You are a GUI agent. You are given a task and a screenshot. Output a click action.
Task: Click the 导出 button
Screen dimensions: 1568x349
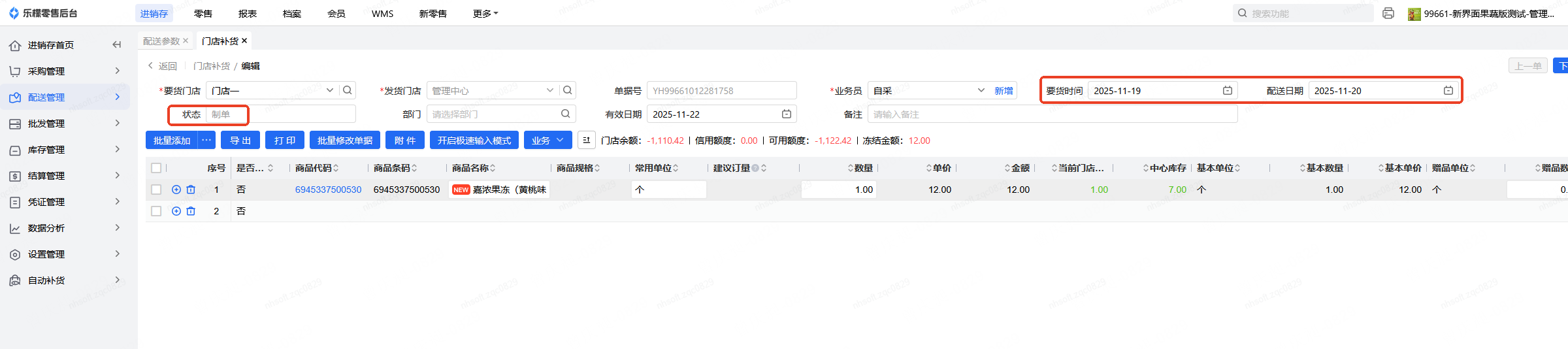[240, 140]
